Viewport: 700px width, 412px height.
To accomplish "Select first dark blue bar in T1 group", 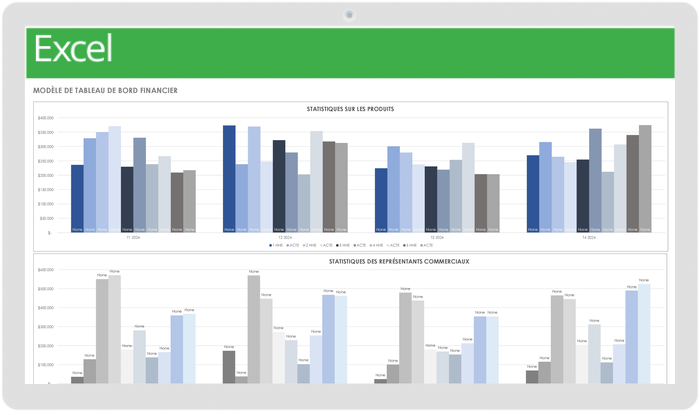I will [77, 198].
